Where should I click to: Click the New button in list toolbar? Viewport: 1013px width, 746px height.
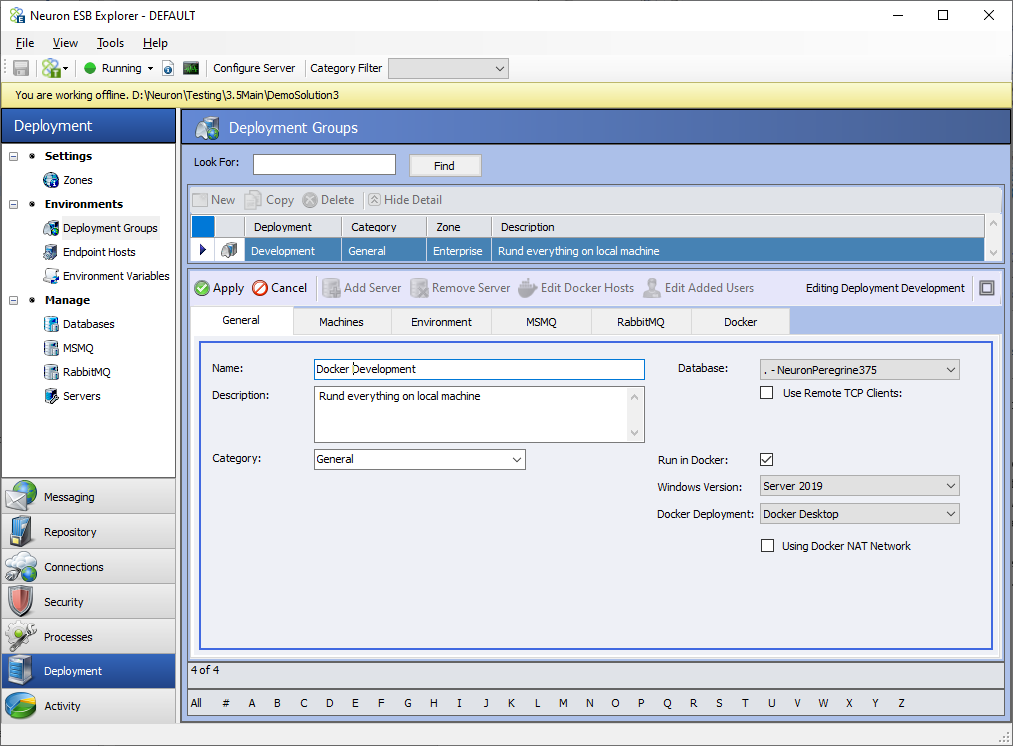point(214,200)
